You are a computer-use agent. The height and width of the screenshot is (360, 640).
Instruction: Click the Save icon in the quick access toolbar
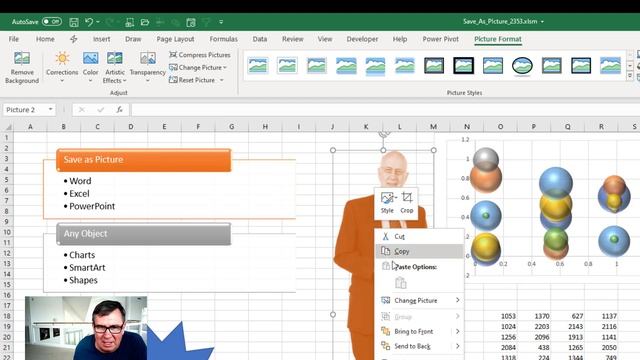pos(74,22)
